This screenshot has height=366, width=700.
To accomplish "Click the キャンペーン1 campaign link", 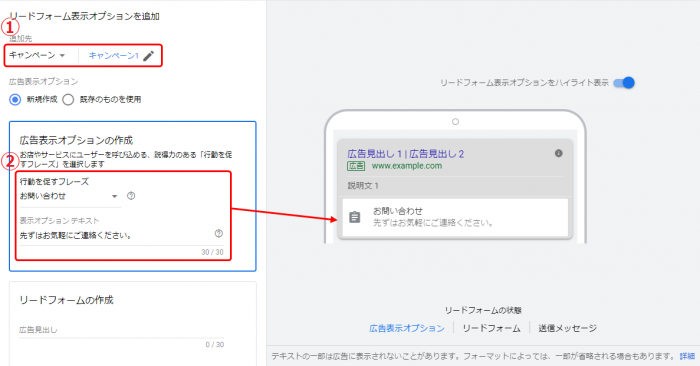I will [x=114, y=55].
